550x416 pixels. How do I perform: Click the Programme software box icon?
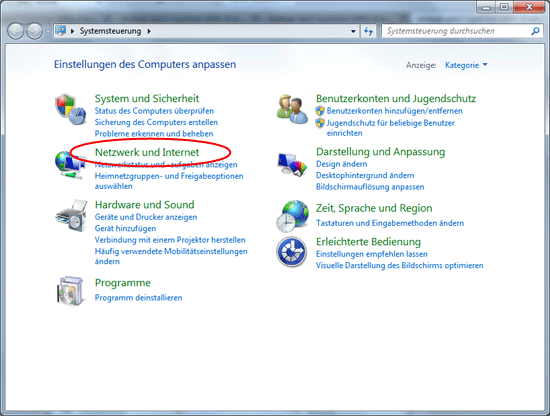coord(71,291)
